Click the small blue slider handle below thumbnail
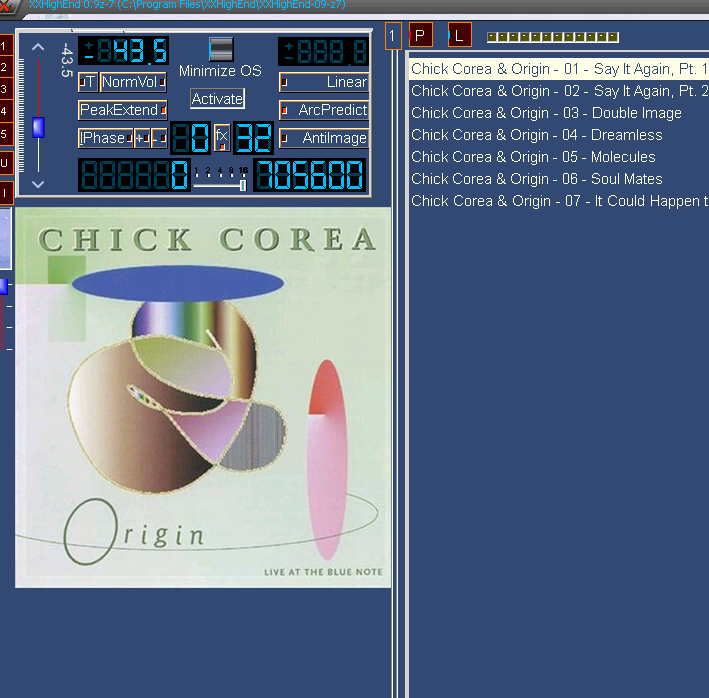This screenshot has height=698, width=709. click(4, 286)
